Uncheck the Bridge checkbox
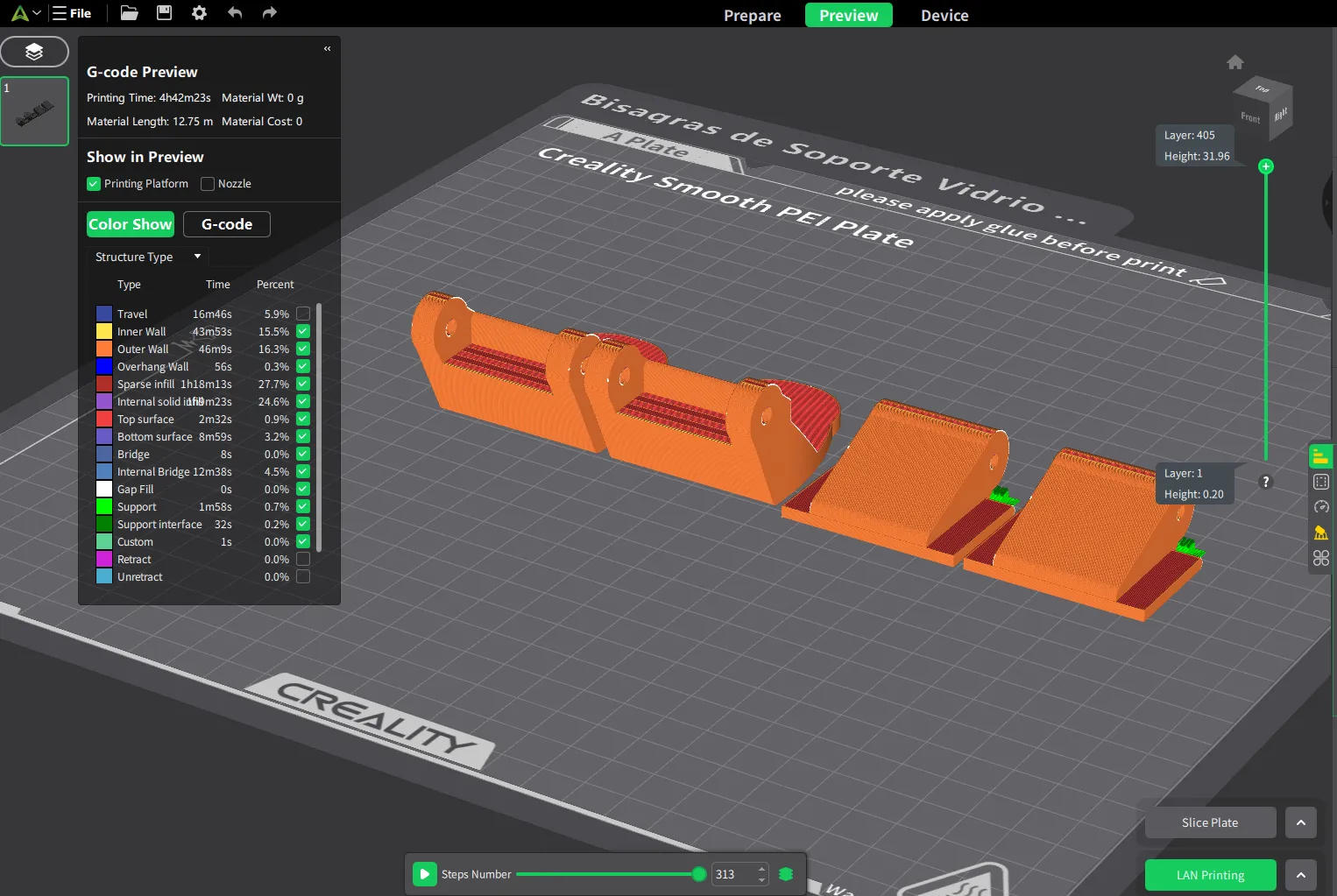 (x=303, y=454)
